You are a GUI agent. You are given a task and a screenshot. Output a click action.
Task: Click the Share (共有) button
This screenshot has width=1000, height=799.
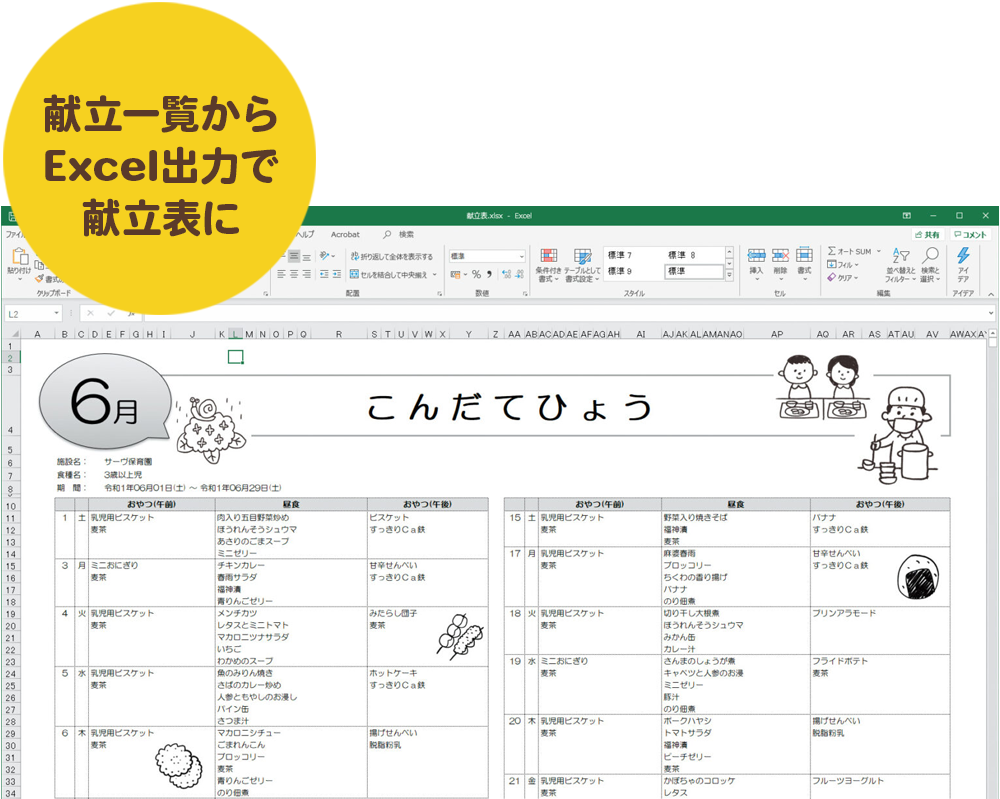pos(927,235)
